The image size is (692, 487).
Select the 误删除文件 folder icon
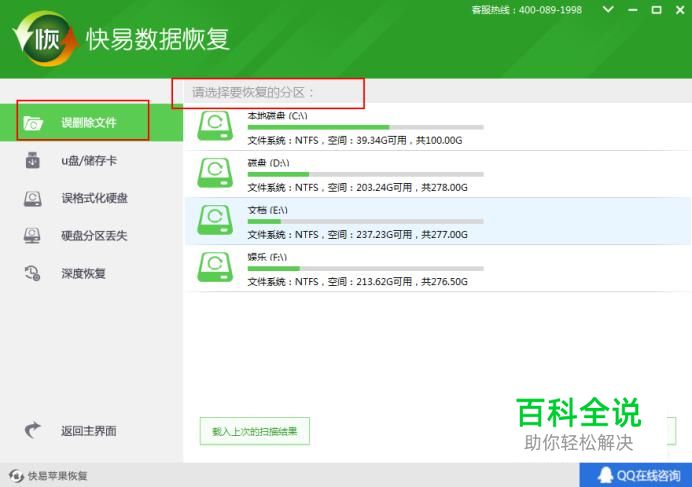33,123
